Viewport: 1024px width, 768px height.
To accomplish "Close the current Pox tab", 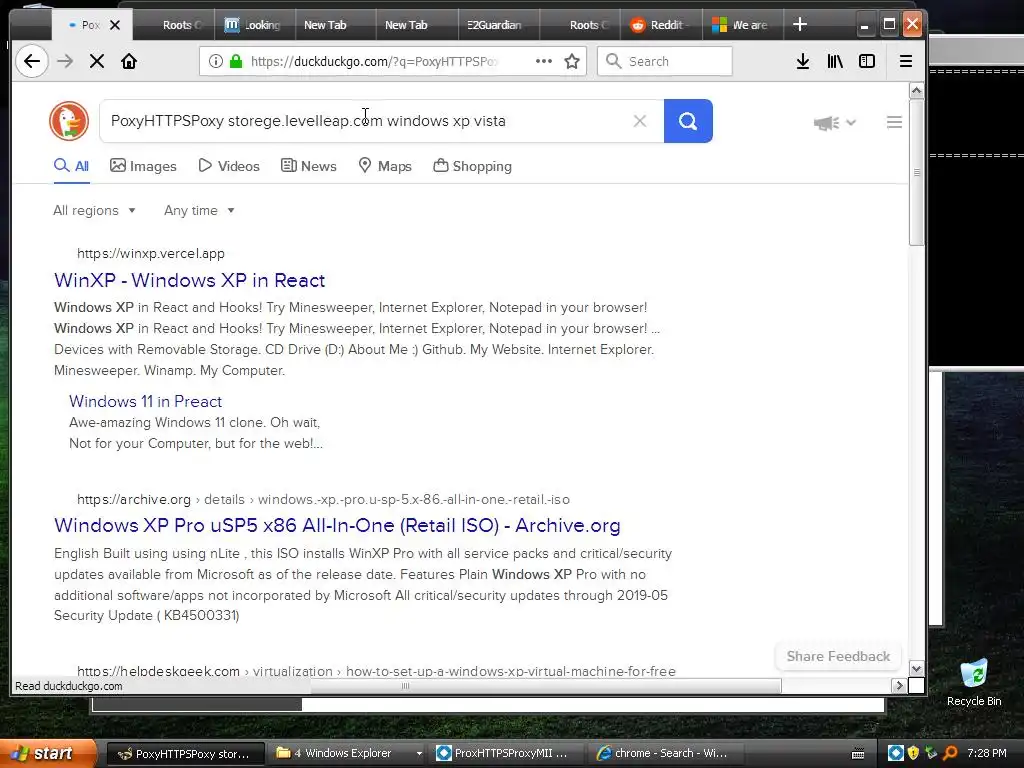I will pos(115,25).
